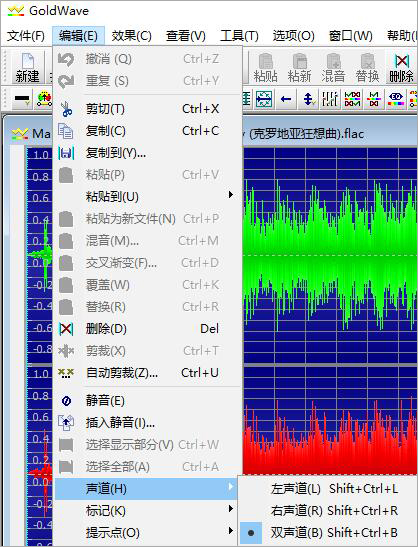Click the 复制到(Y) save icon
Image resolution: width=418 pixels, height=547 pixels.
point(66,153)
